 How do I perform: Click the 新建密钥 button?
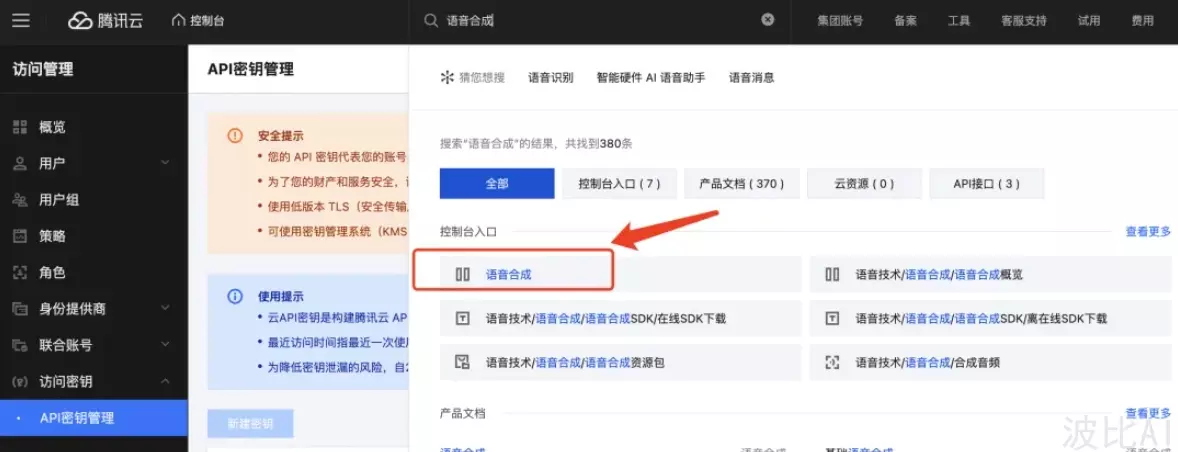tap(250, 424)
